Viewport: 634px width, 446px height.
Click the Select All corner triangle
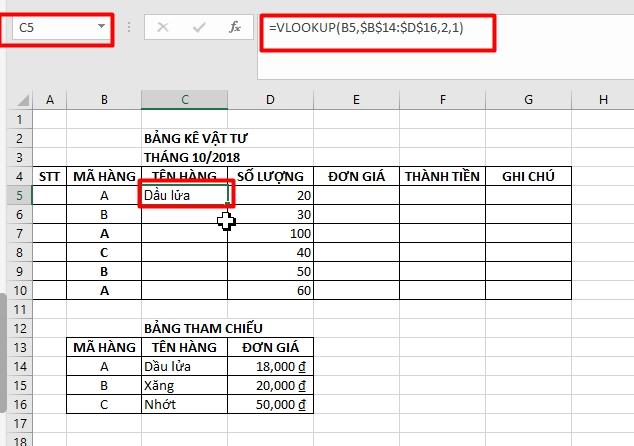(x=23, y=100)
